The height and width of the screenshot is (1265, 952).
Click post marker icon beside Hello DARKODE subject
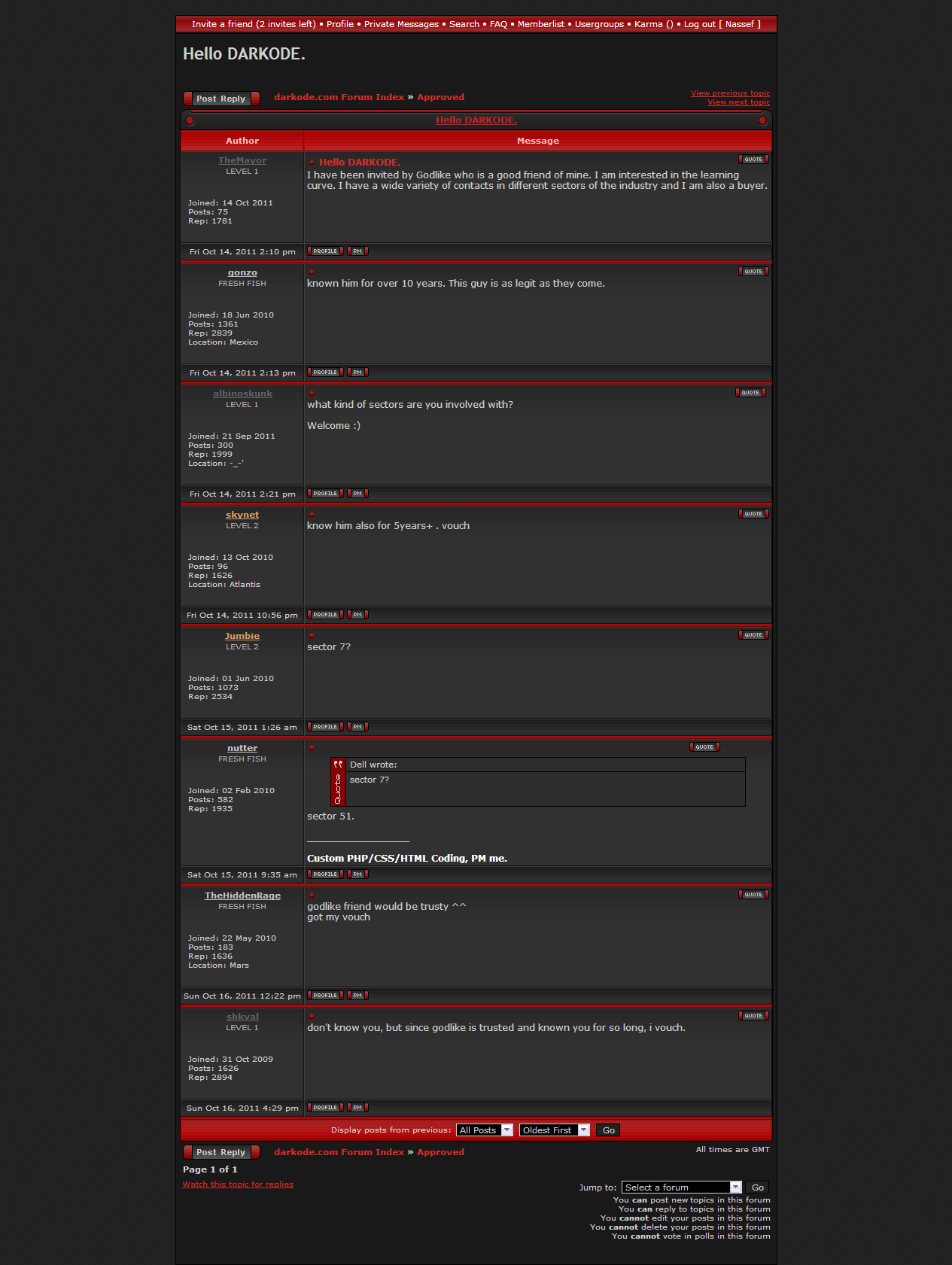pyautogui.click(x=311, y=162)
